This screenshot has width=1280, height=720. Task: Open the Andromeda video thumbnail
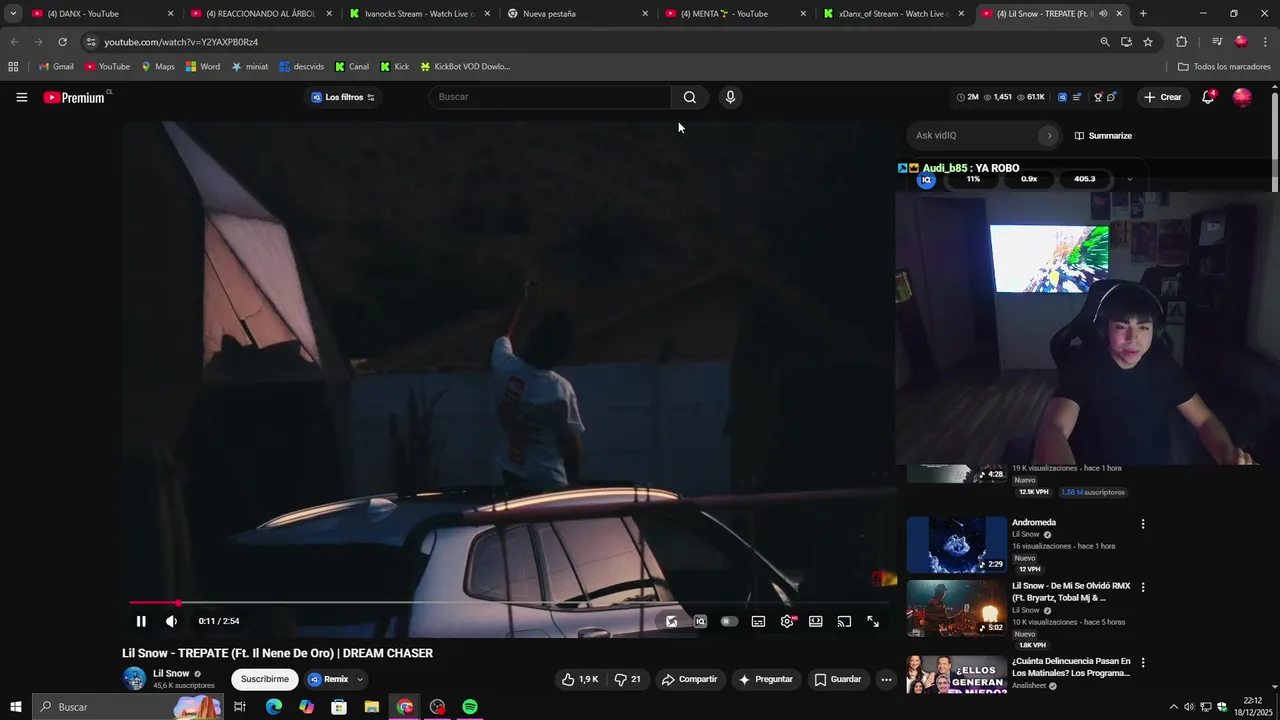957,544
